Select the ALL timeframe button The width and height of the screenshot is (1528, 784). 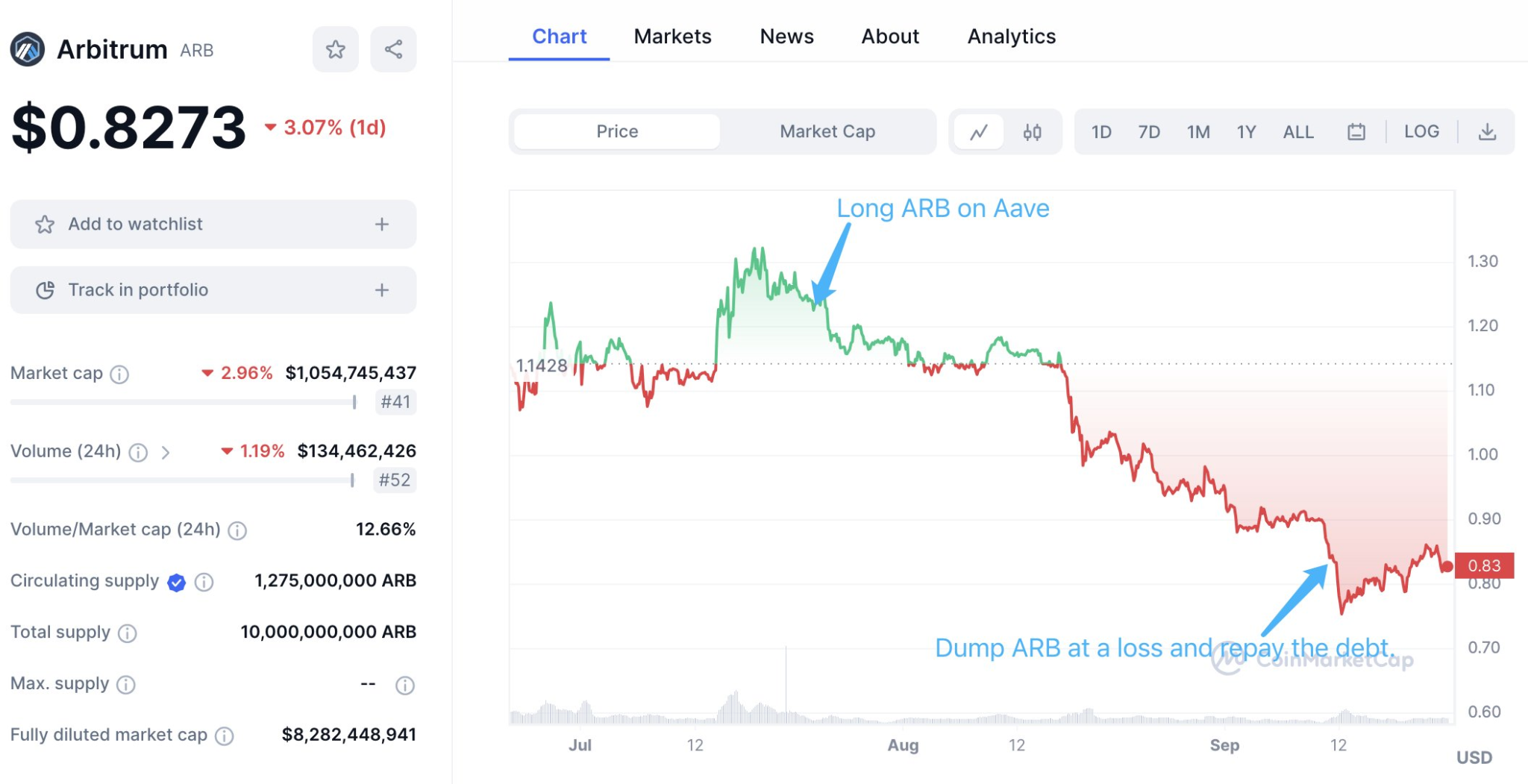pyautogui.click(x=1298, y=131)
